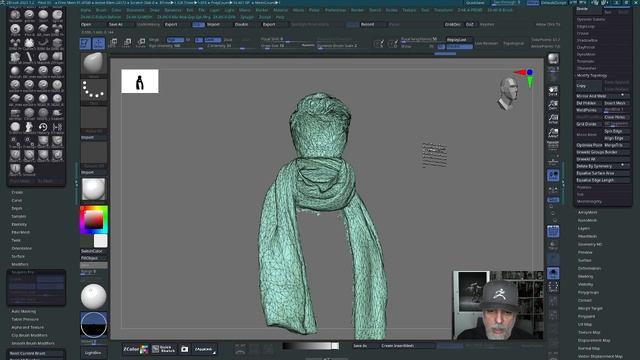Click the GrabDoc button
Screen dimensions: 640x360
[x=453, y=24]
